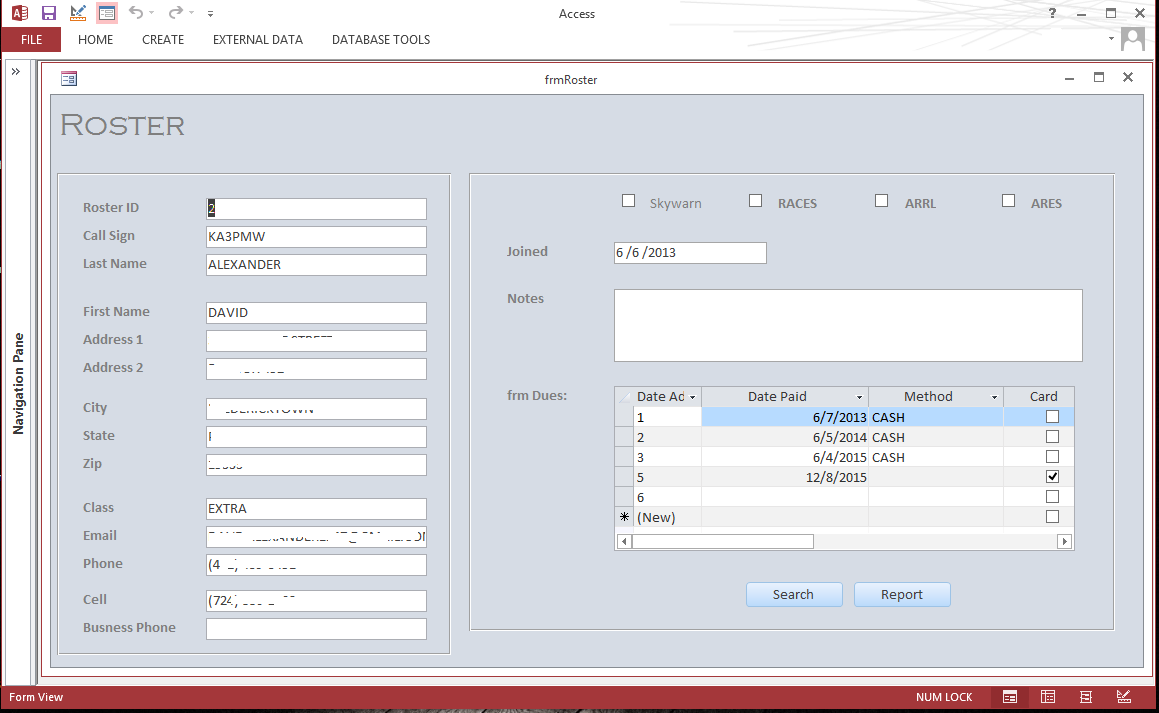Open the Date Paid column filter dropdown
This screenshot has height=713, width=1159.
859,397
